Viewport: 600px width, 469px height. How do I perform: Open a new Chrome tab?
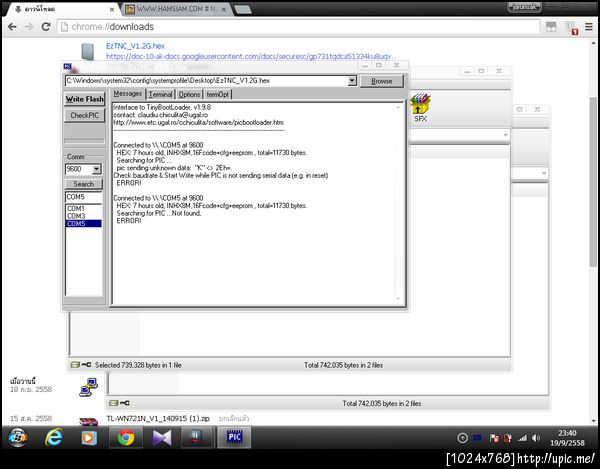coord(243,10)
